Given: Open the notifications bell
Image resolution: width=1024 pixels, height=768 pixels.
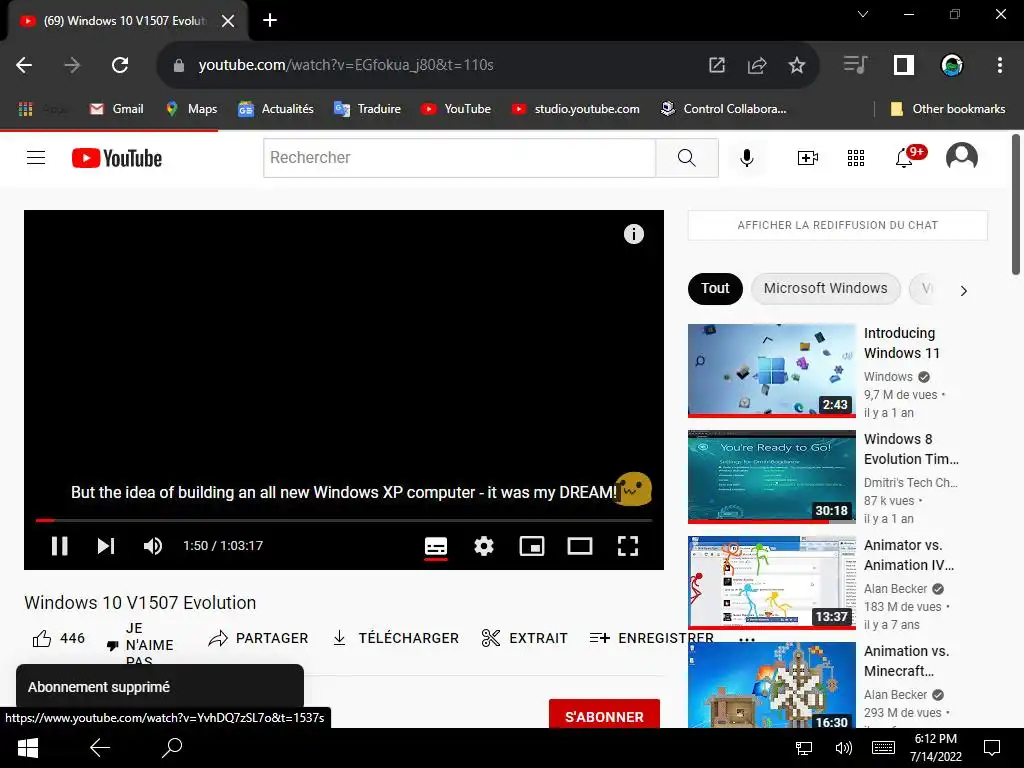Looking at the screenshot, I should tap(904, 157).
